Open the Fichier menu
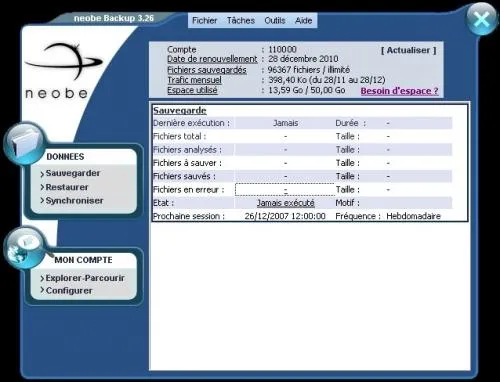 [x=204, y=20]
